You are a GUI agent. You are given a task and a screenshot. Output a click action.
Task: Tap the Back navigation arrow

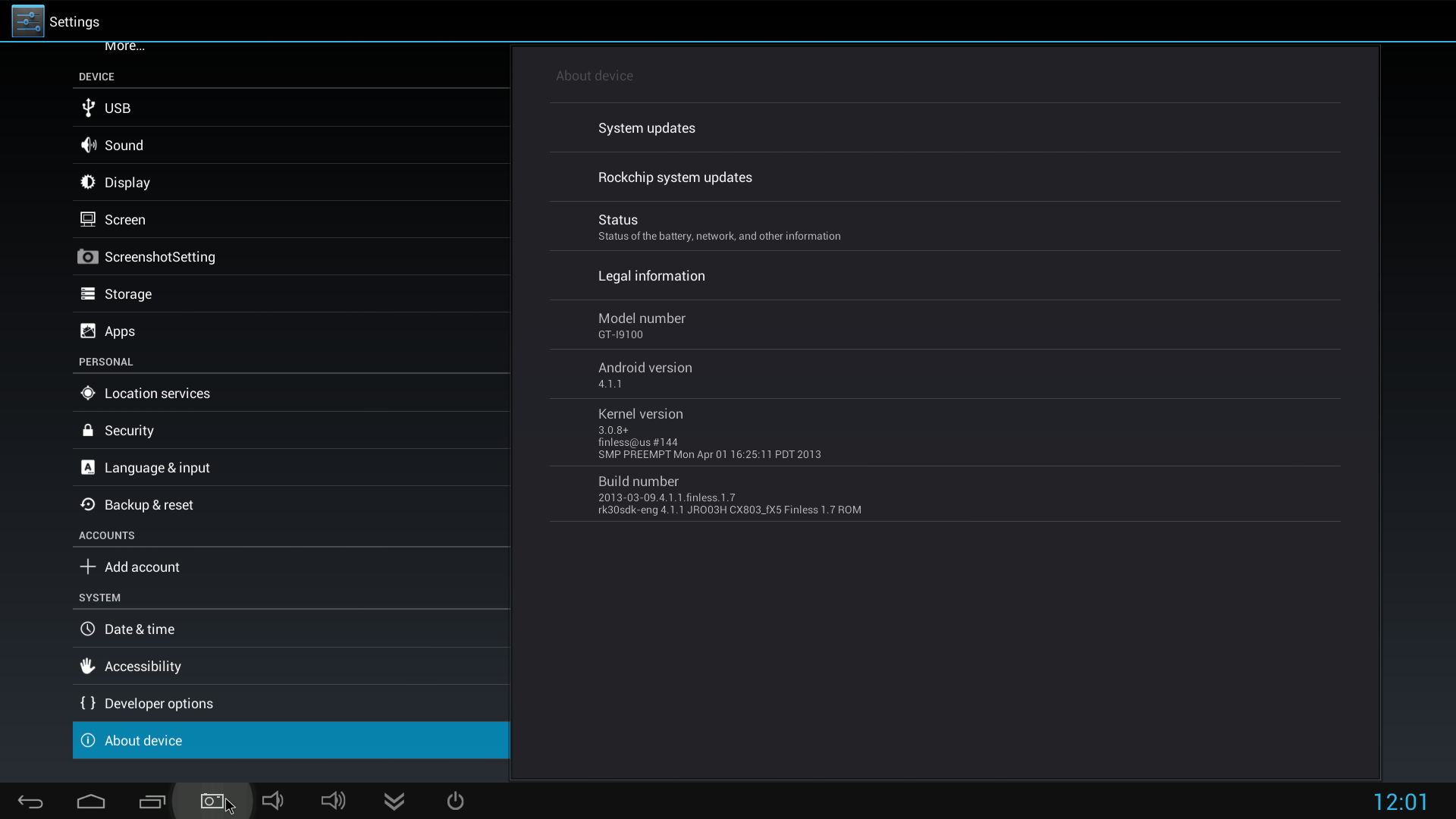click(x=30, y=802)
